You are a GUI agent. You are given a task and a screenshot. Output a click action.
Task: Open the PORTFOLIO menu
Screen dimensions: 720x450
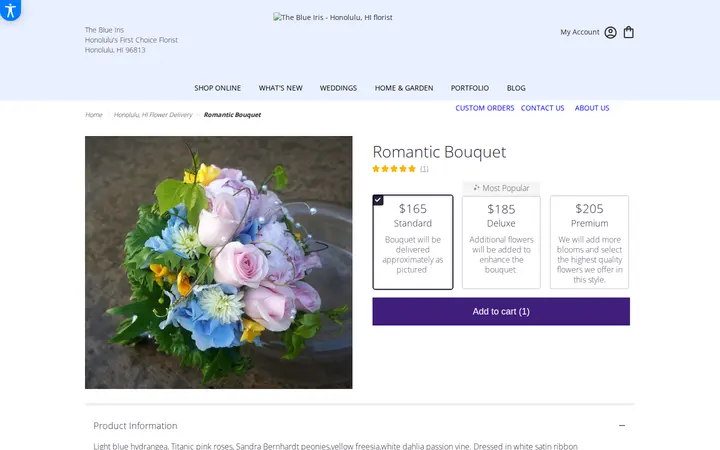coord(470,88)
